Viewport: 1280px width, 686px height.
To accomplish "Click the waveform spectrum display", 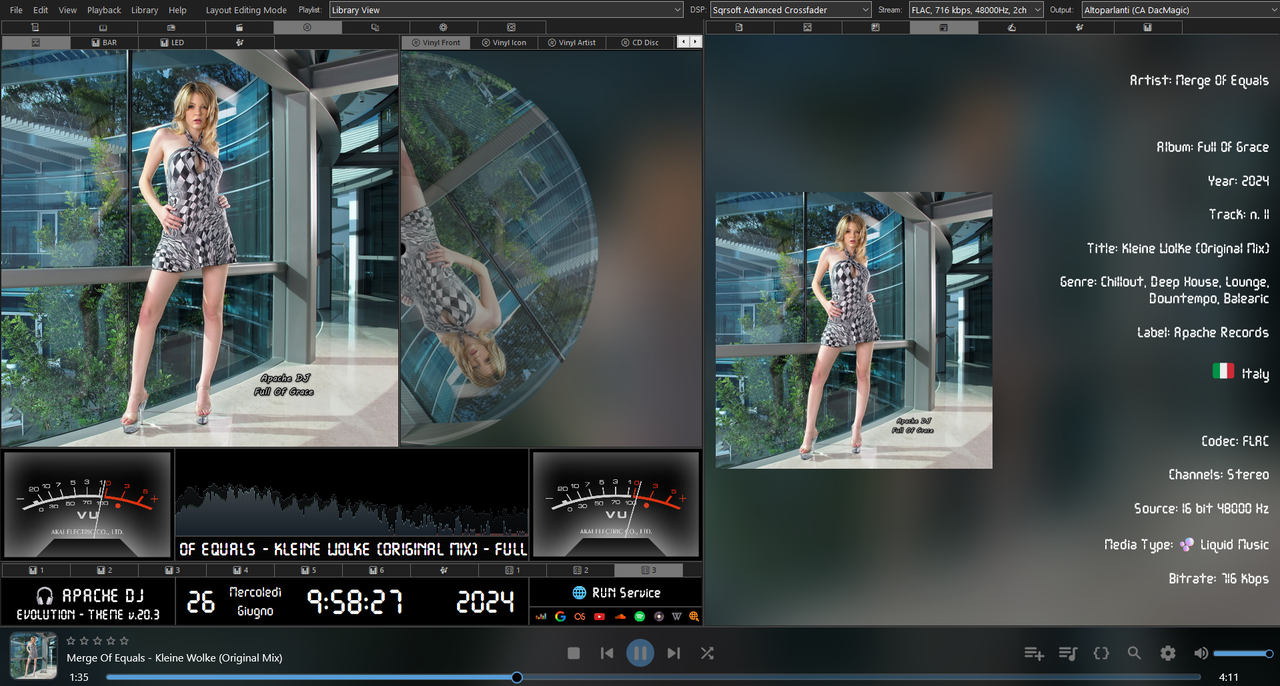I will (351, 508).
